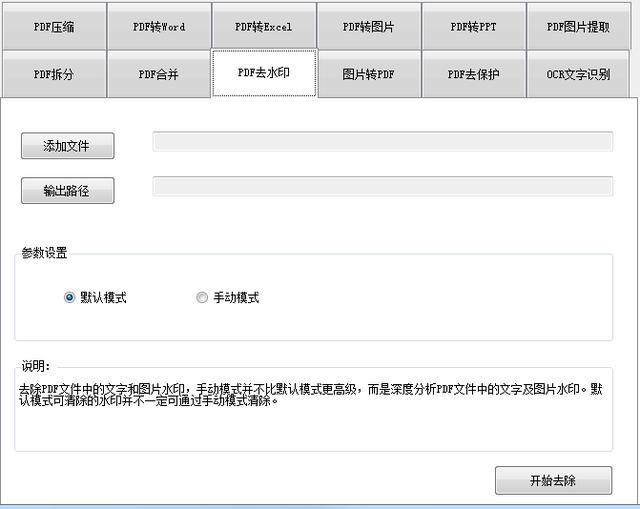Switch to the PDF转Word tab
The image size is (640, 509).
coord(159,27)
